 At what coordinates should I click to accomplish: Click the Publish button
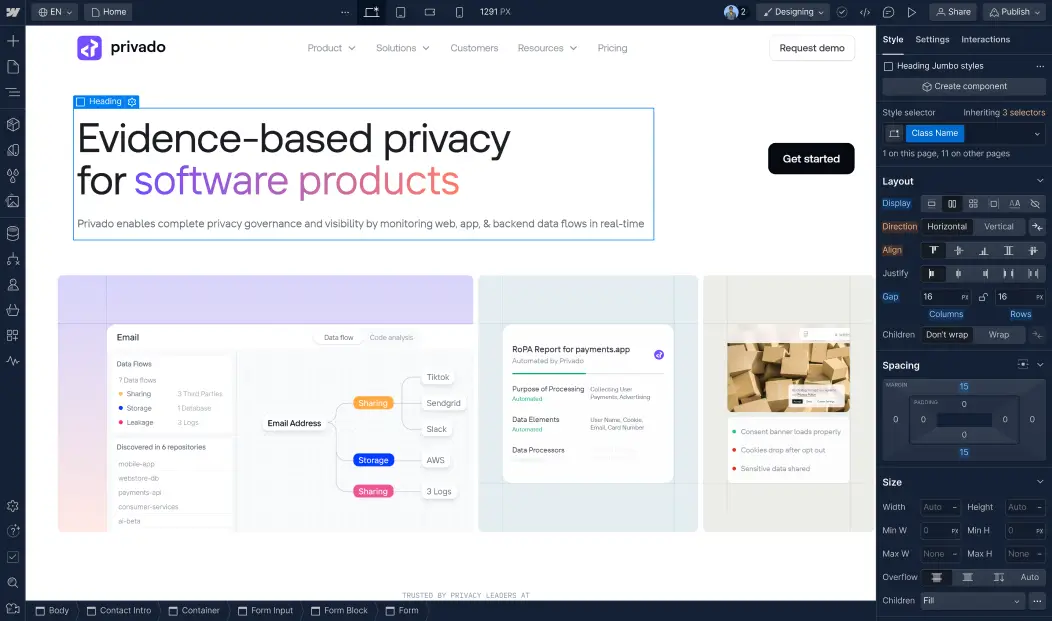click(1014, 12)
